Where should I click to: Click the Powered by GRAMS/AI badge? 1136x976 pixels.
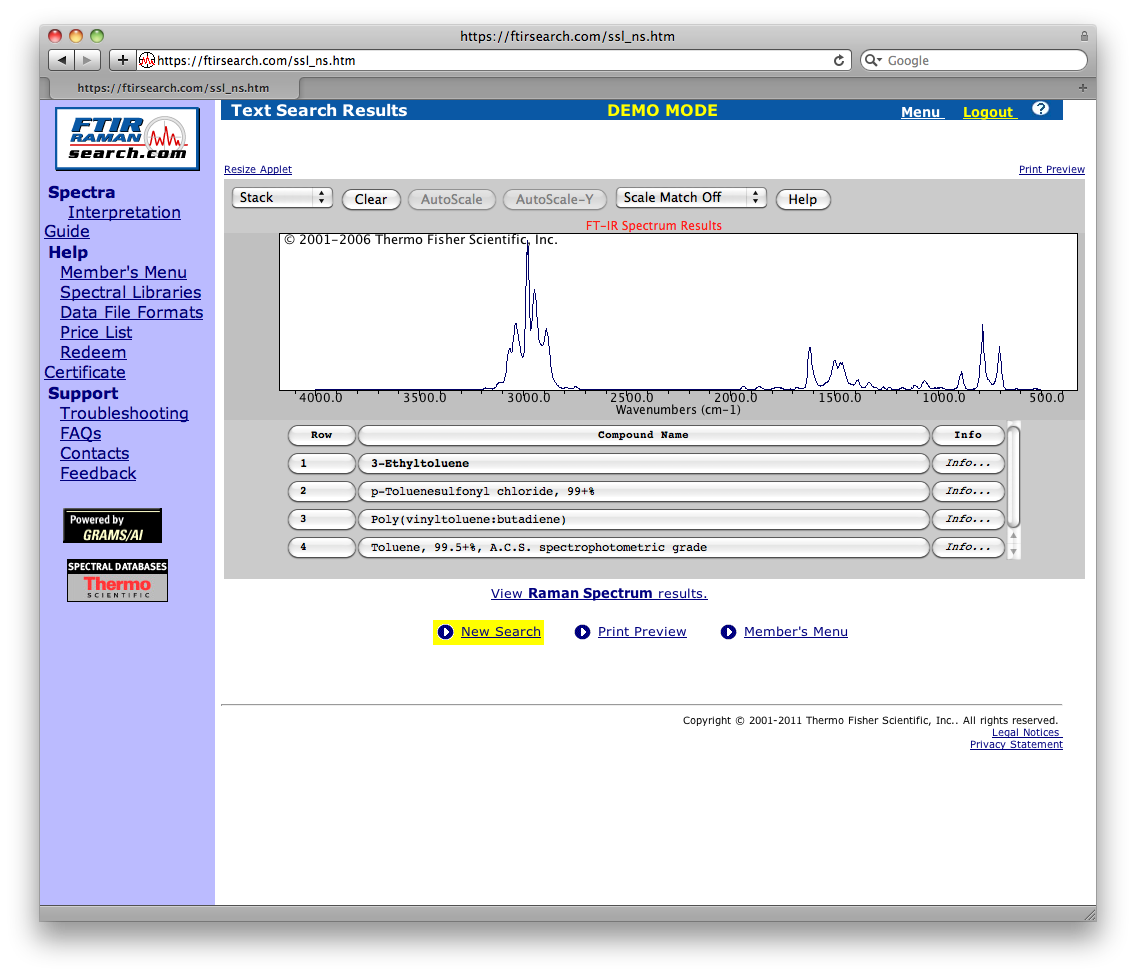(112, 526)
